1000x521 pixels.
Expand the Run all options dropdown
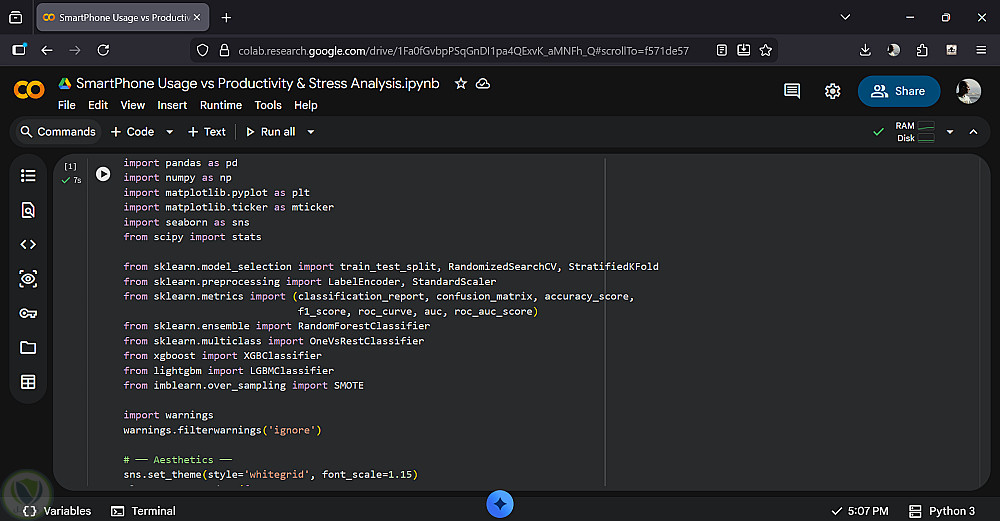(311, 132)
